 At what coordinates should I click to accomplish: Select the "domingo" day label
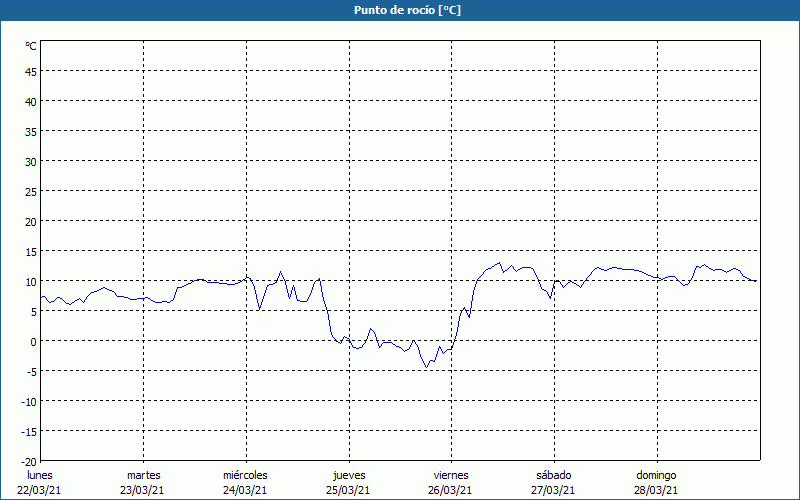pos(656,475)
